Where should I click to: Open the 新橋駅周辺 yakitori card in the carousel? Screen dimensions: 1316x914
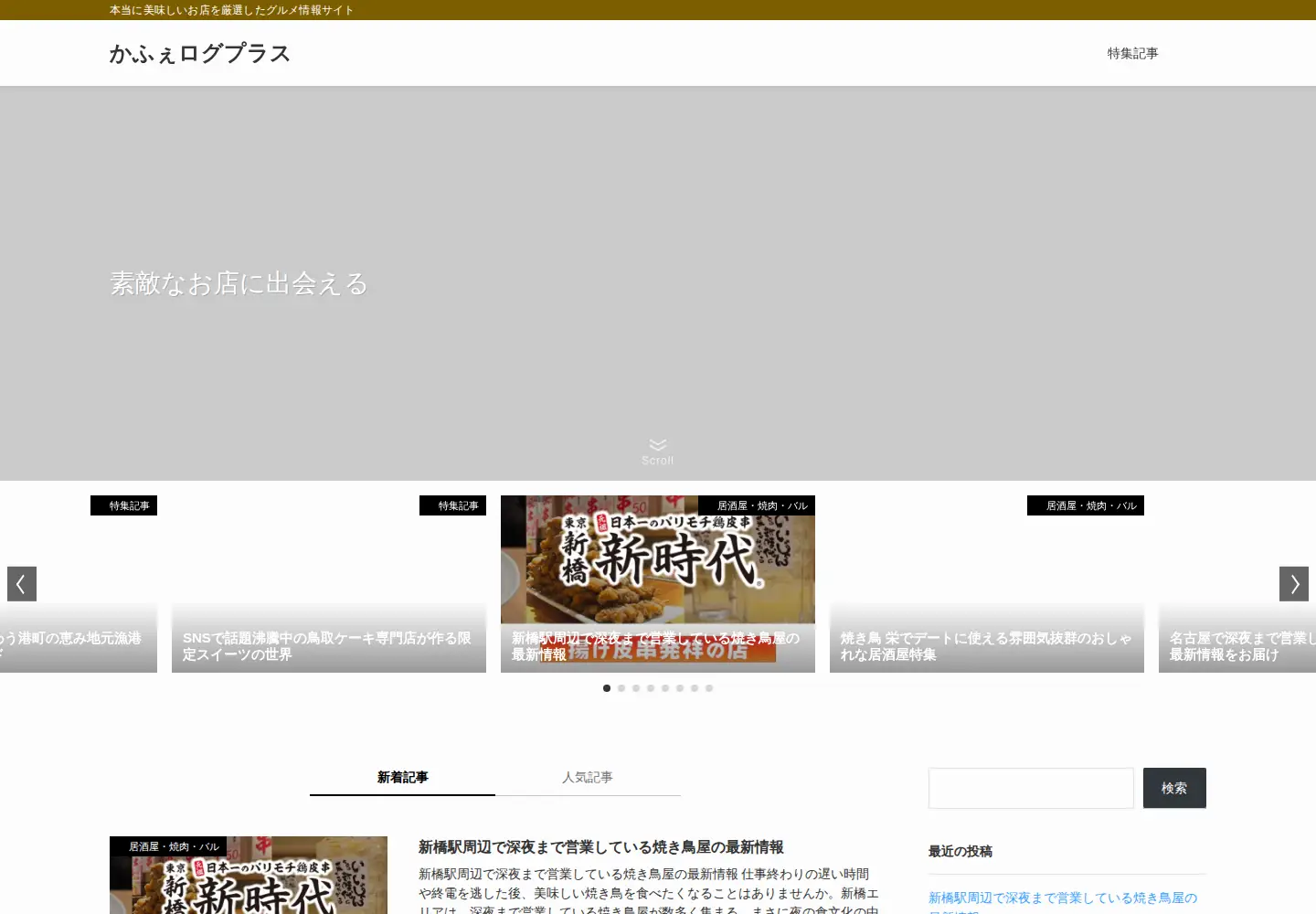coord(658,584)
